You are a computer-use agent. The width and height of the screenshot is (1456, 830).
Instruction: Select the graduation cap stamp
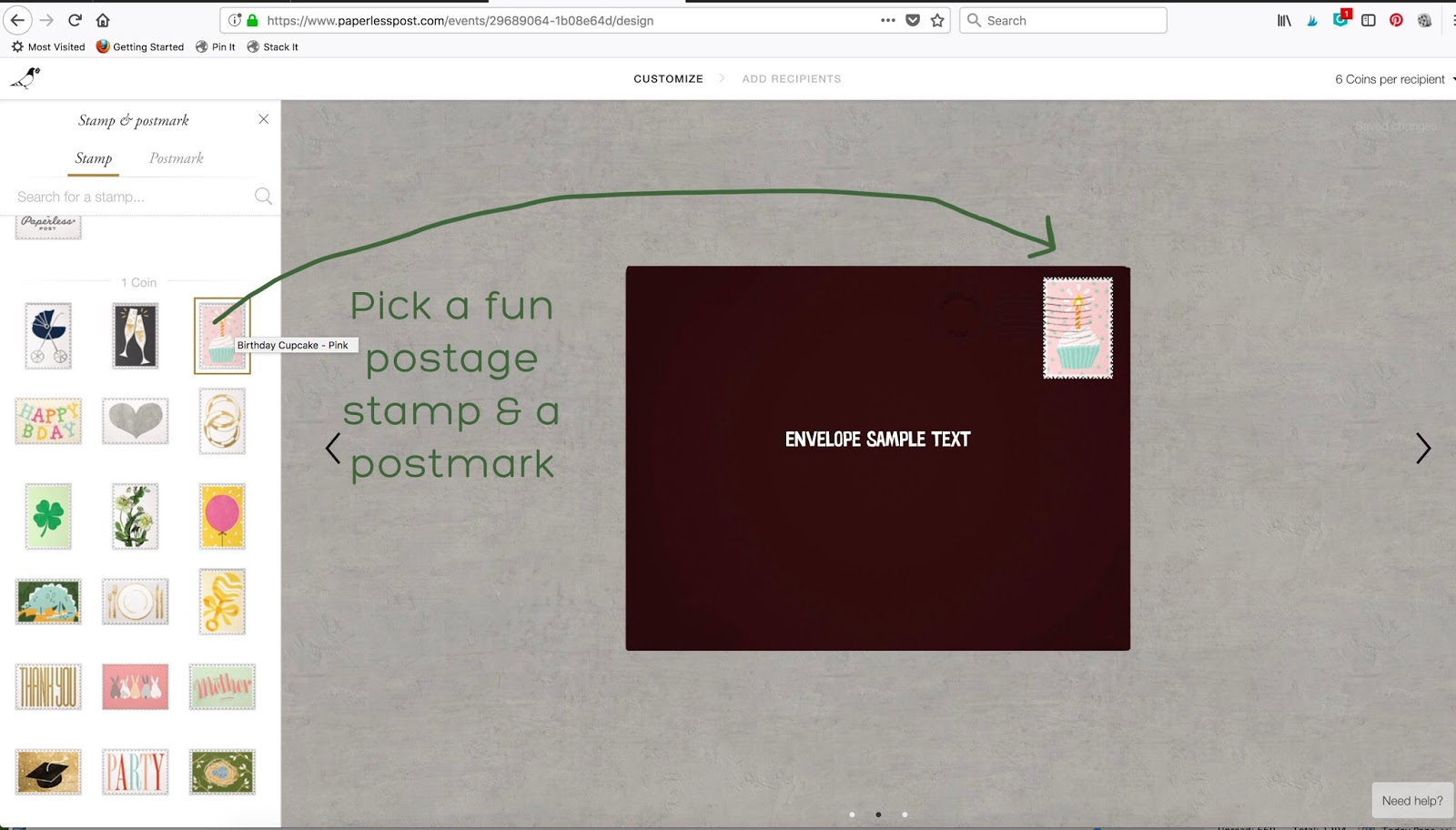(x=48, y=771)
